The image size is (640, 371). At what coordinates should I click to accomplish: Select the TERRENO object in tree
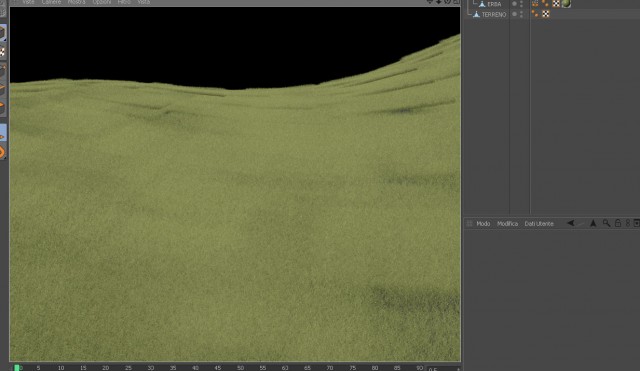(494, 15)
